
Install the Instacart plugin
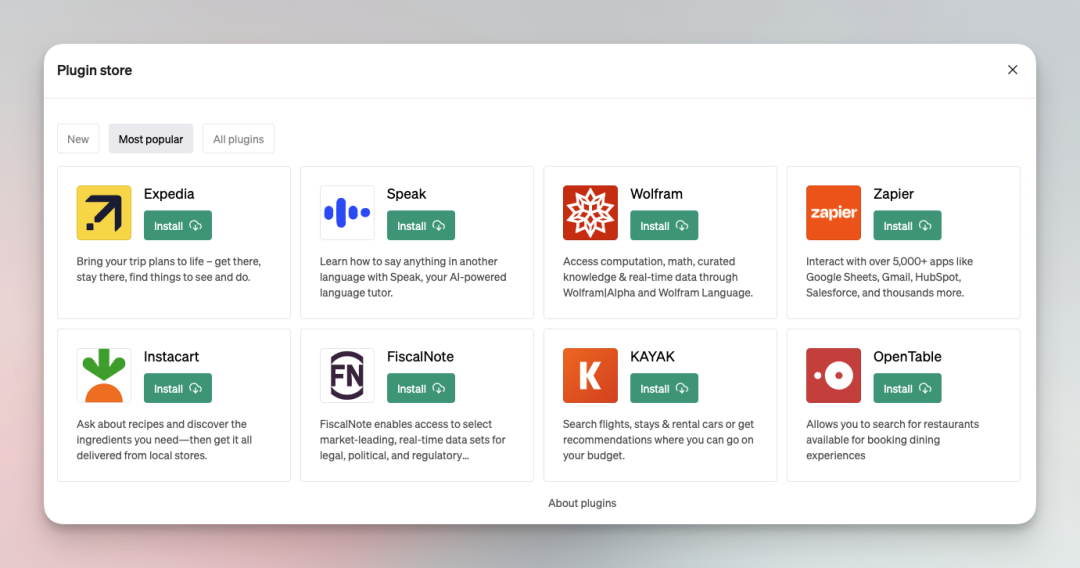[x=178, y=388]
